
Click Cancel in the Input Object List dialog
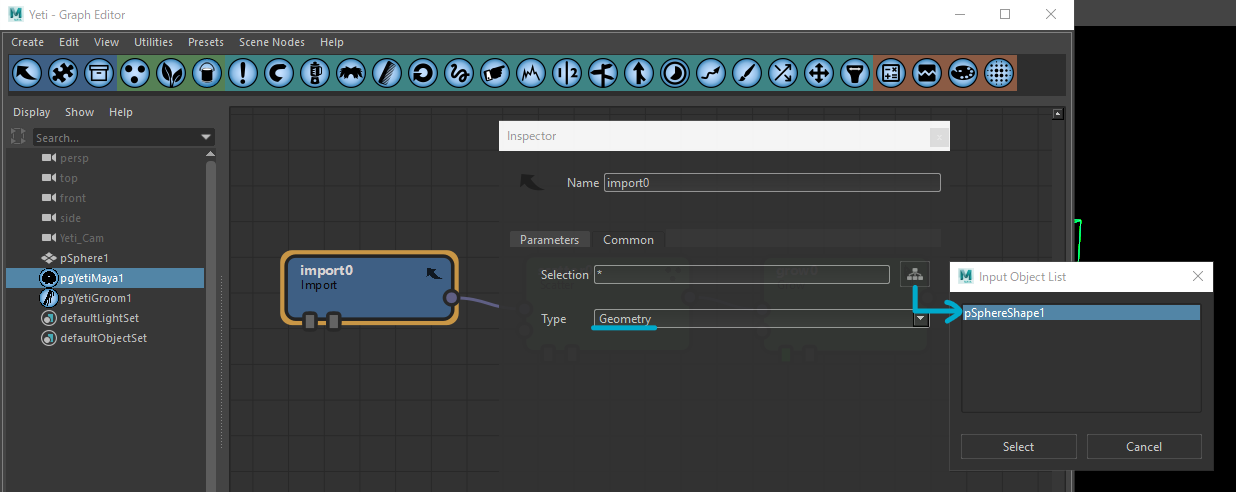1144,447
